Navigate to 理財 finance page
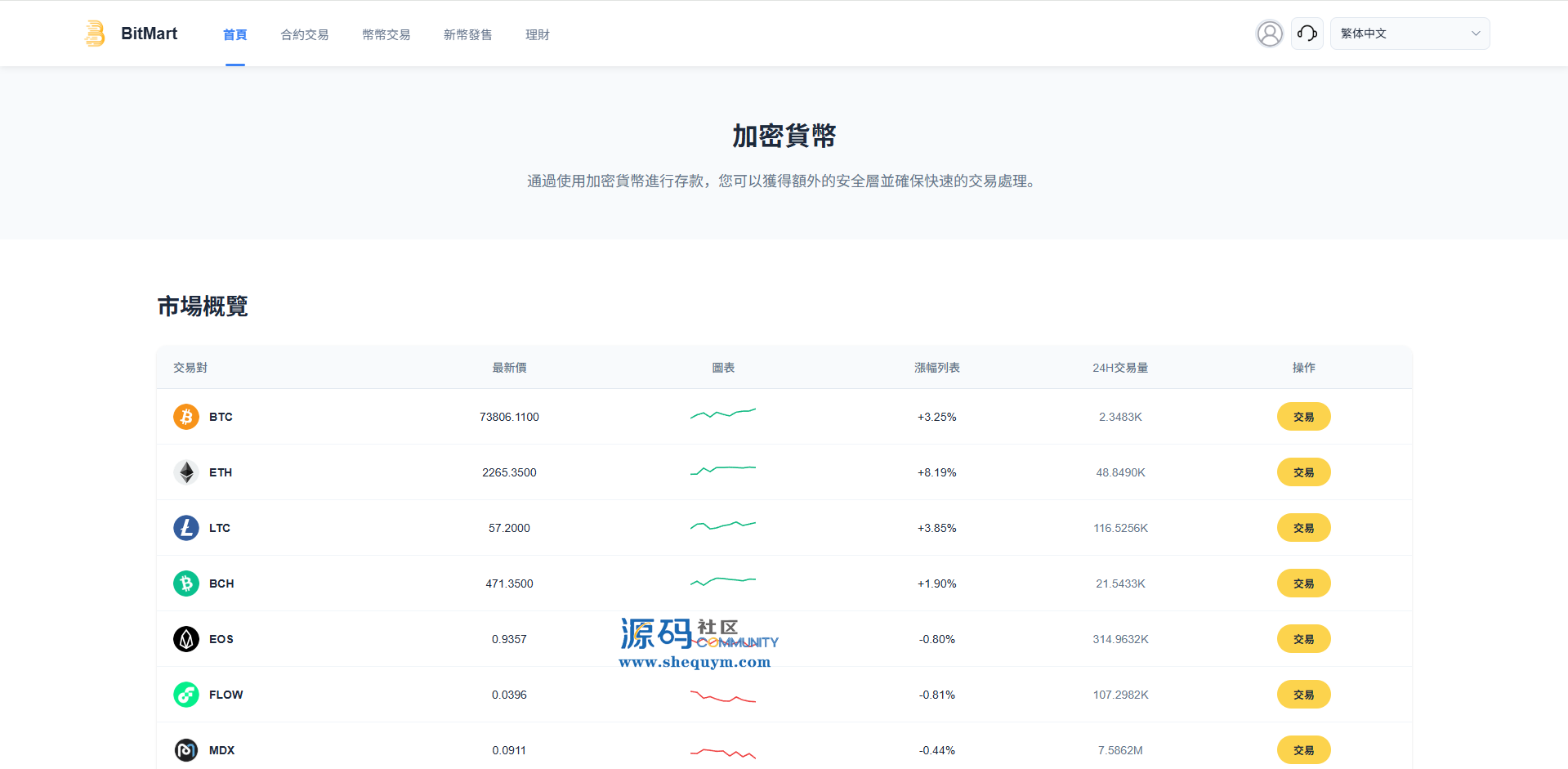This screenshot has height=769, width=1568. pos(538,34)
